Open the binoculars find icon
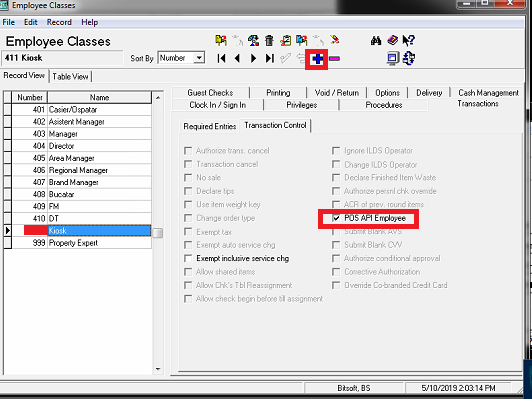This screenshot has width=532, height=399. pos(376,41)
